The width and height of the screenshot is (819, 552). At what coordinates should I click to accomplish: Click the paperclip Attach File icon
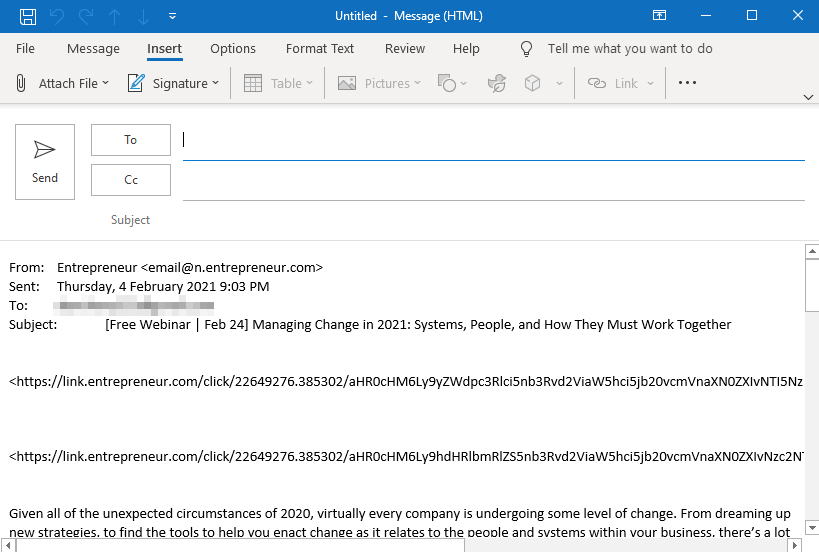point(20,83)
